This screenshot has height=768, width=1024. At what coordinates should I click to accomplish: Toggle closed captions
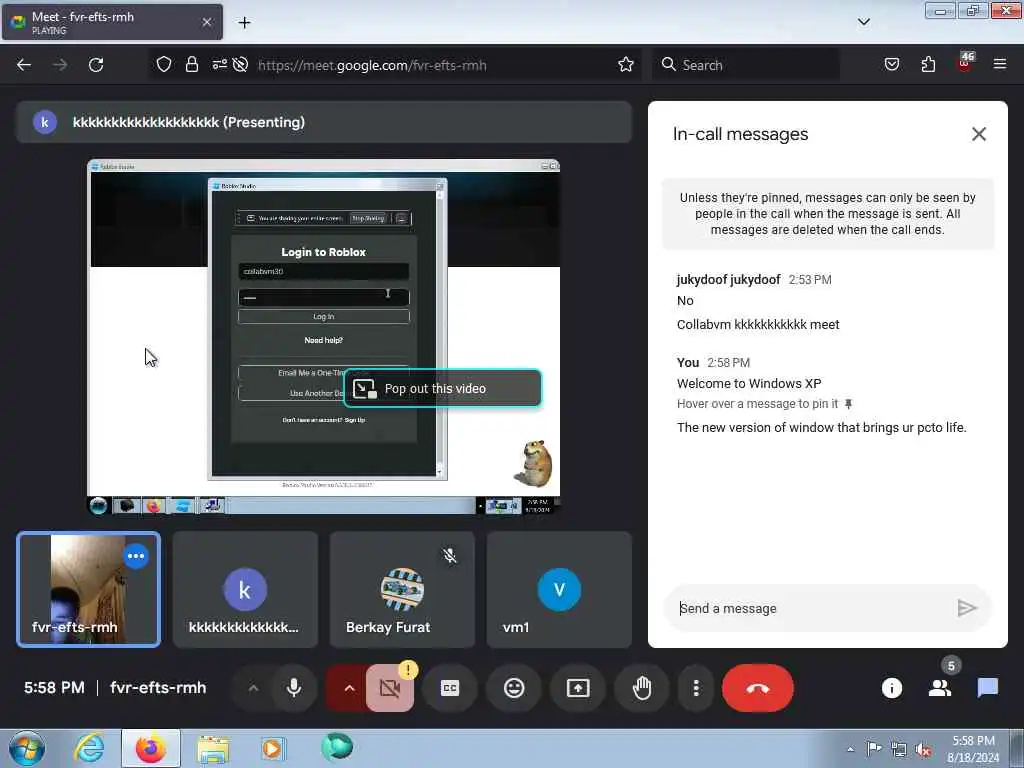450,688
